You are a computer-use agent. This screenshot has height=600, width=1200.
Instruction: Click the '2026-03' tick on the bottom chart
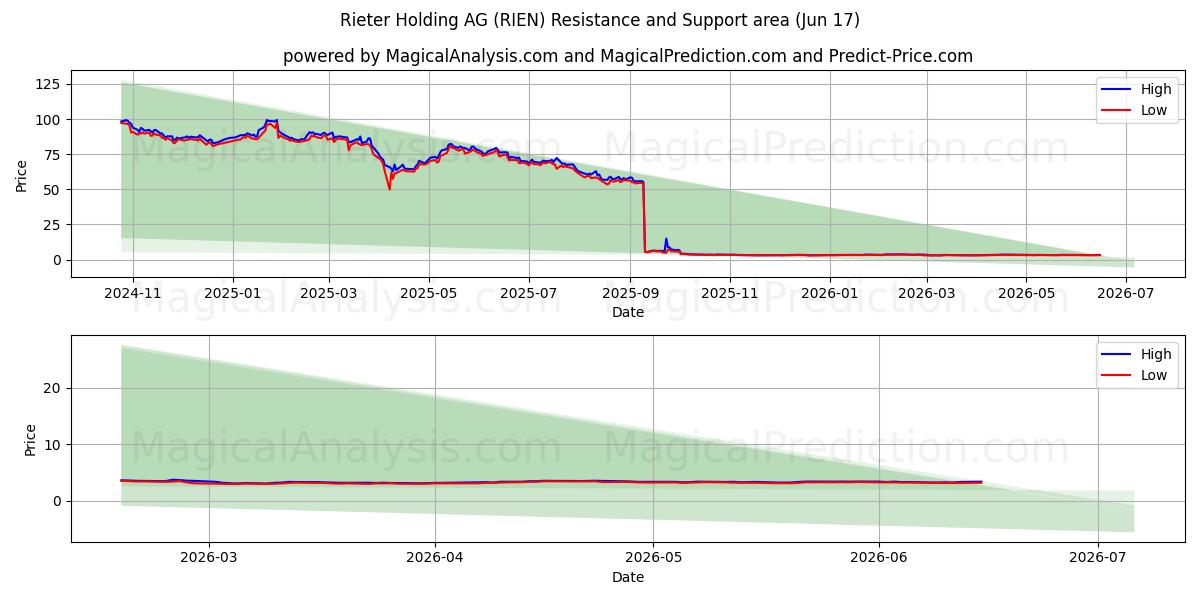(x=209, y=558)
